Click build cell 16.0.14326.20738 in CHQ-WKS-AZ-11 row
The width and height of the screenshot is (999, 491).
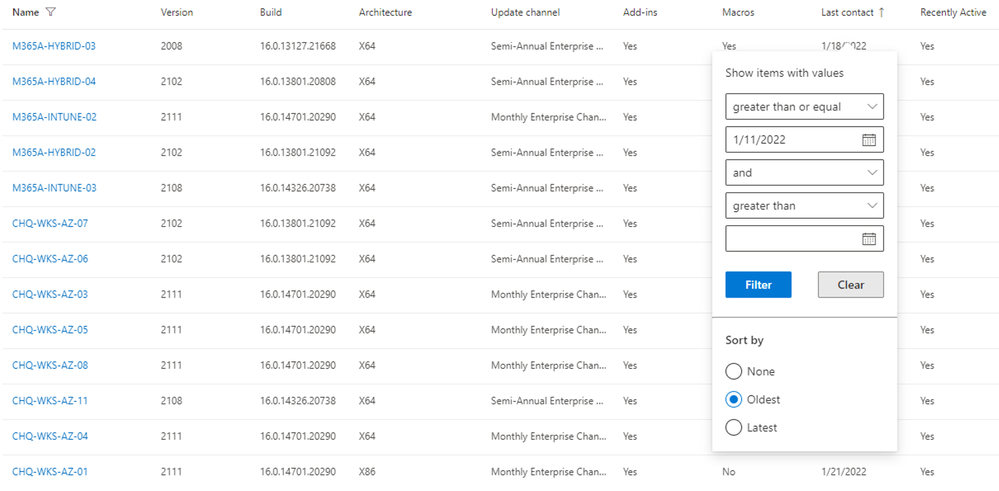[x=298, y=401]
